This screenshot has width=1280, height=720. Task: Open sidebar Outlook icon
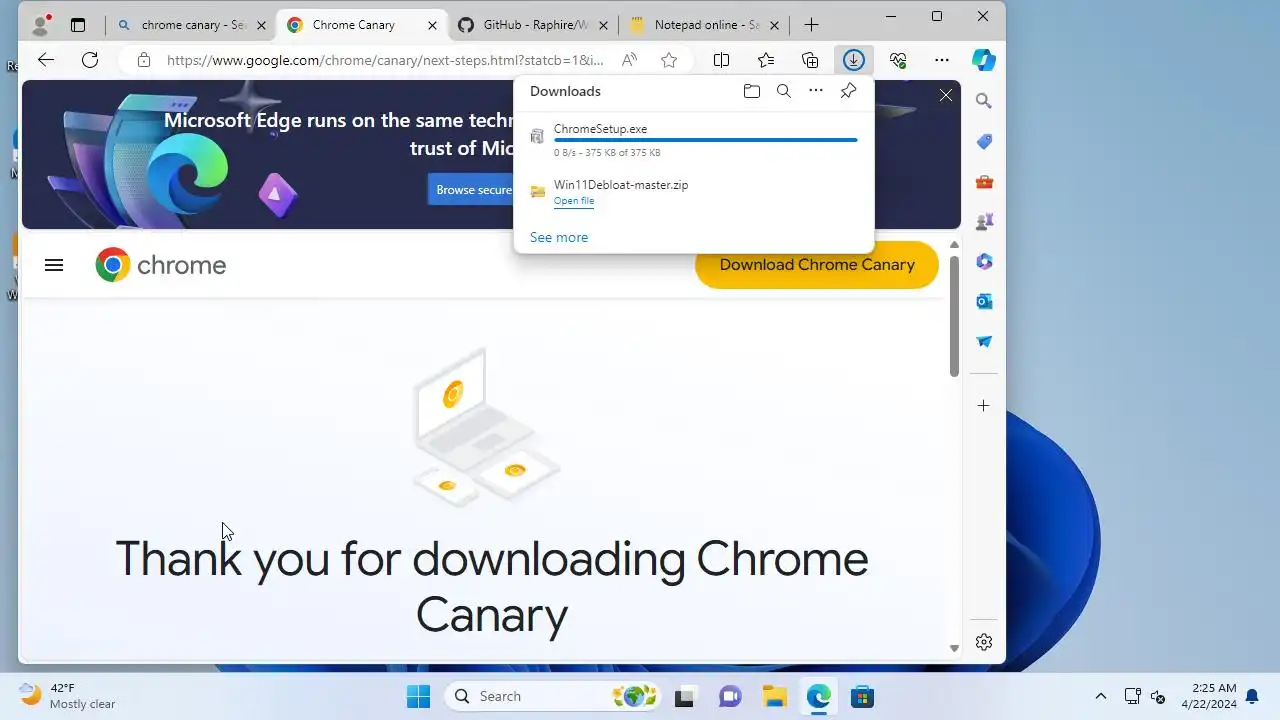[984, 301]
